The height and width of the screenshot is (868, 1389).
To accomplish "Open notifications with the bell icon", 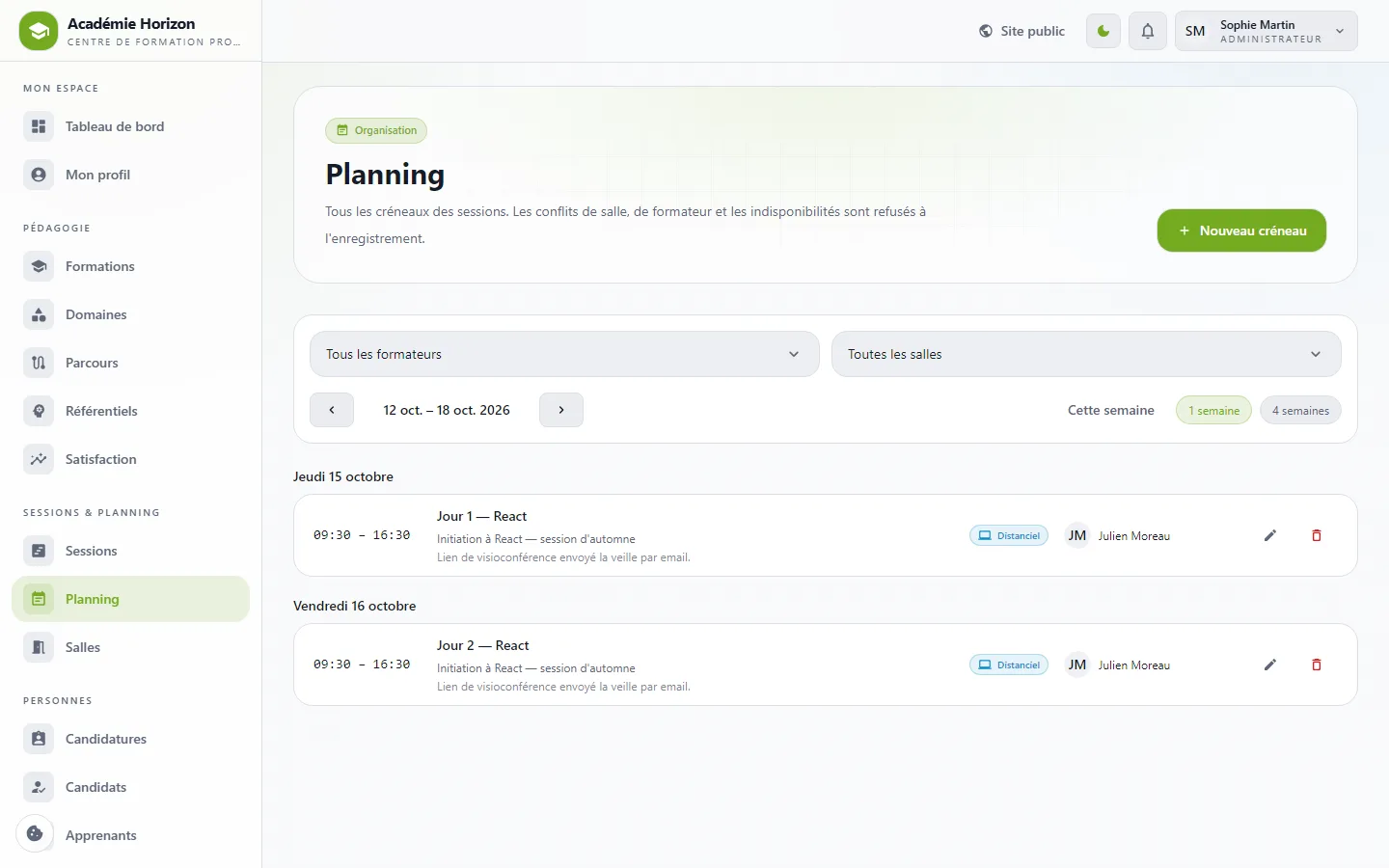I will 1148,31.
